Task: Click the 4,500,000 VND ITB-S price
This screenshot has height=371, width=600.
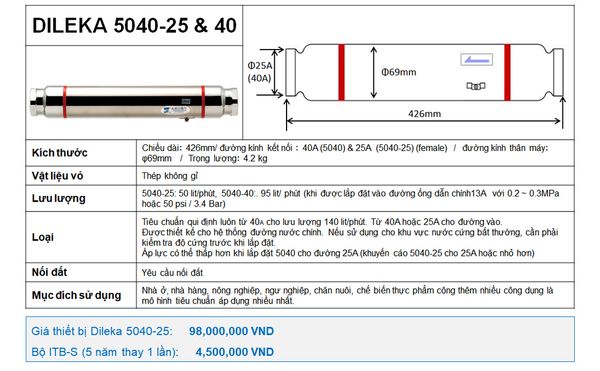Action: coord(235,352)
